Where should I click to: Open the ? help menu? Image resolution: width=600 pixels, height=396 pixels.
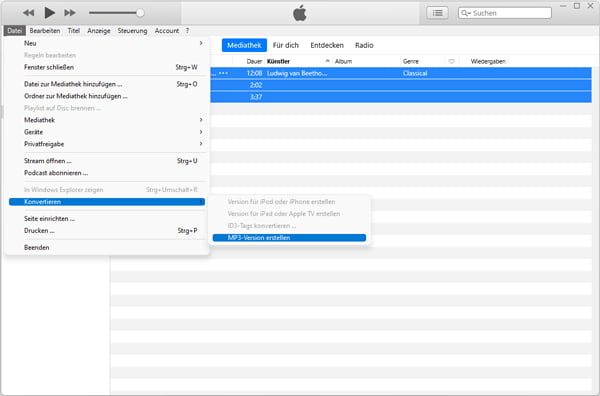[188, 31]
